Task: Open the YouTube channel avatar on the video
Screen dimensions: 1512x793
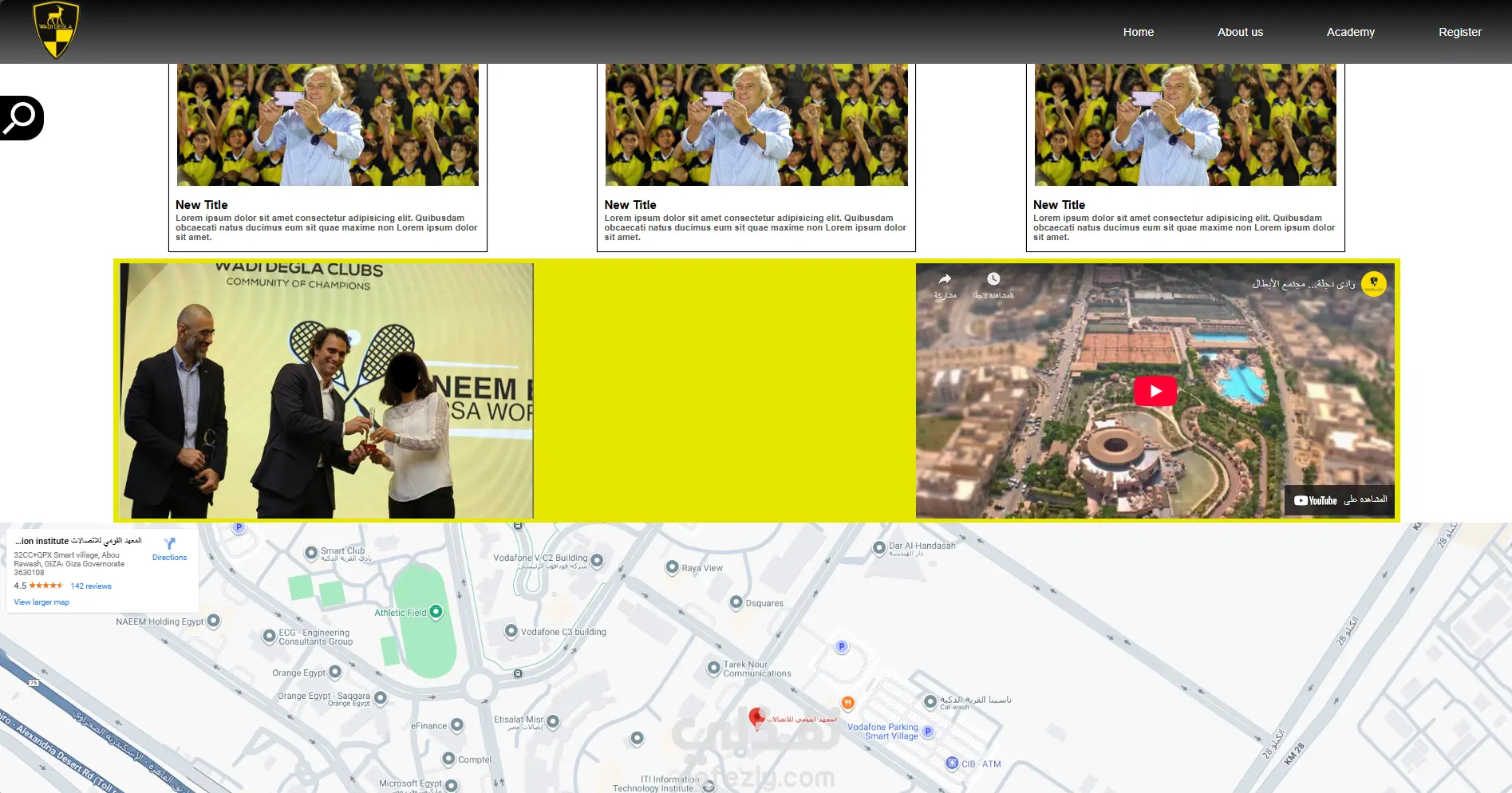Action: click(x=1374, y=283)
